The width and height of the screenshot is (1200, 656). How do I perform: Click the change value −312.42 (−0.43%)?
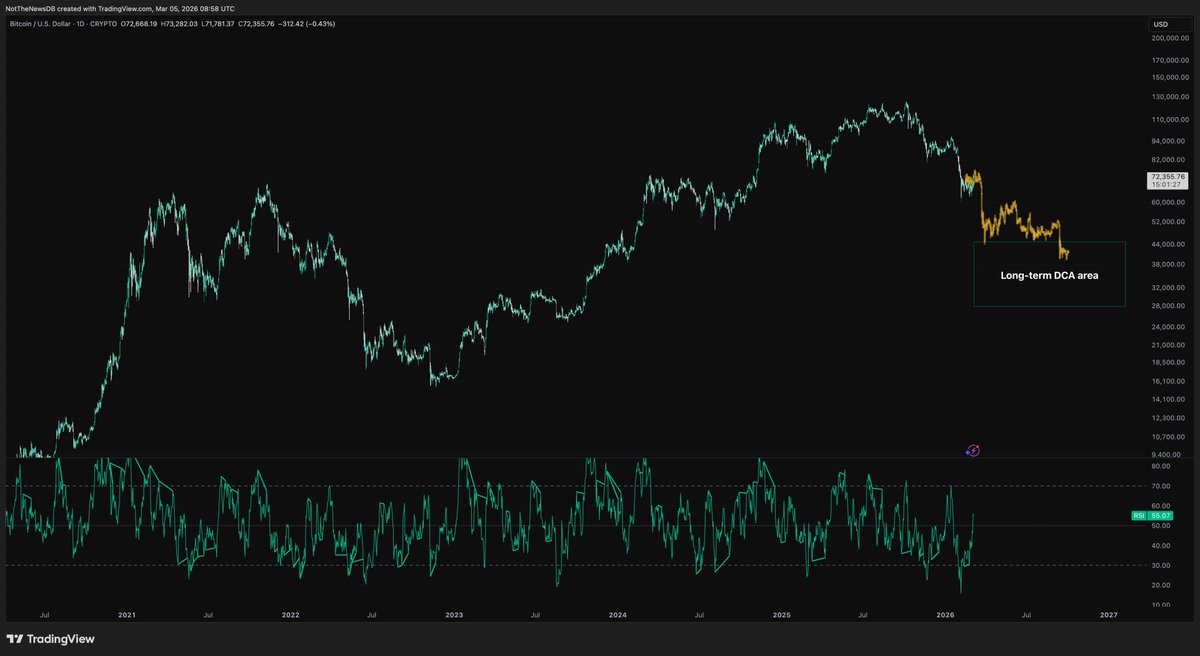click(306, 23)
